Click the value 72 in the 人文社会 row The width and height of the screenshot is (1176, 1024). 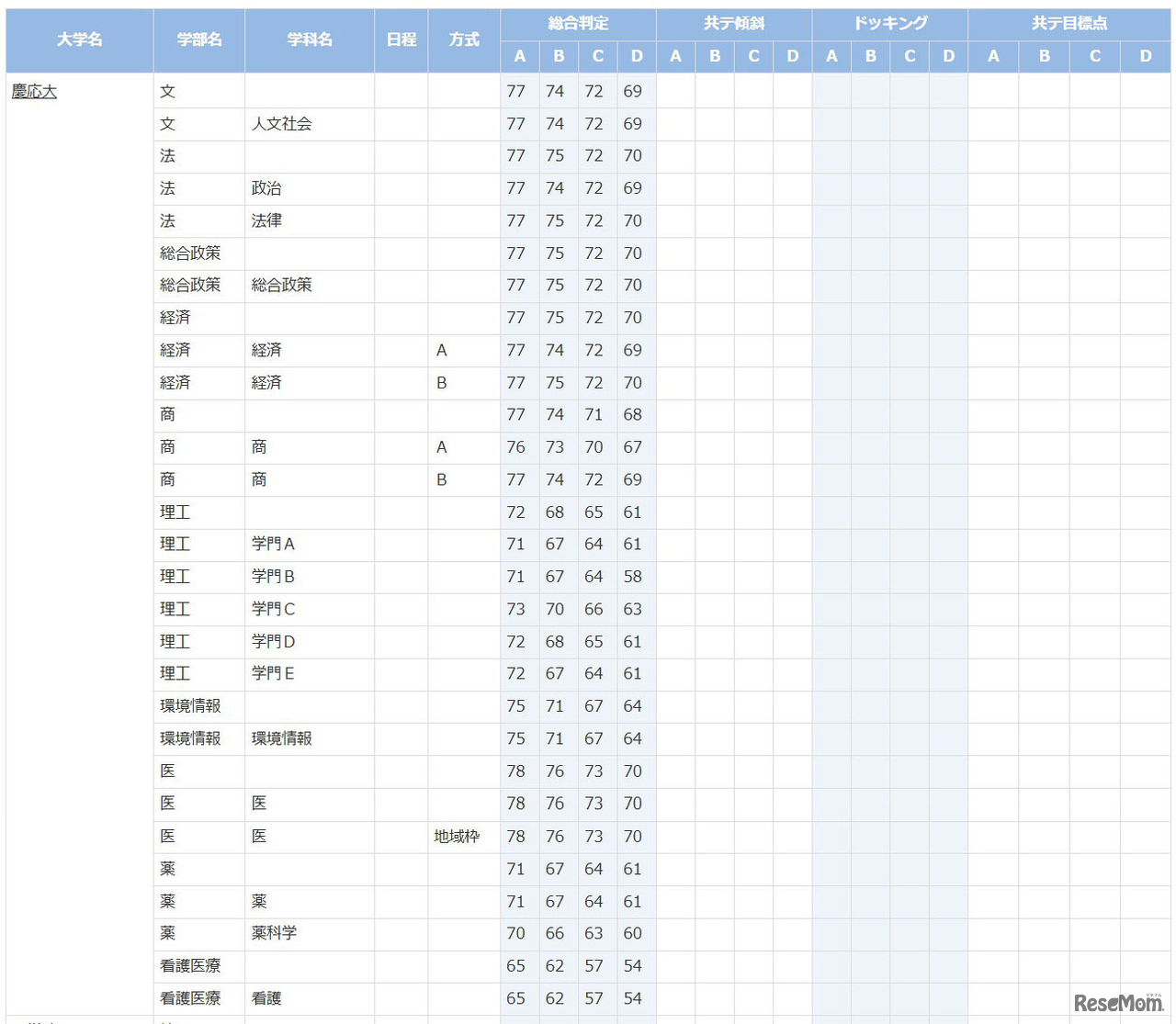[594, 124]
